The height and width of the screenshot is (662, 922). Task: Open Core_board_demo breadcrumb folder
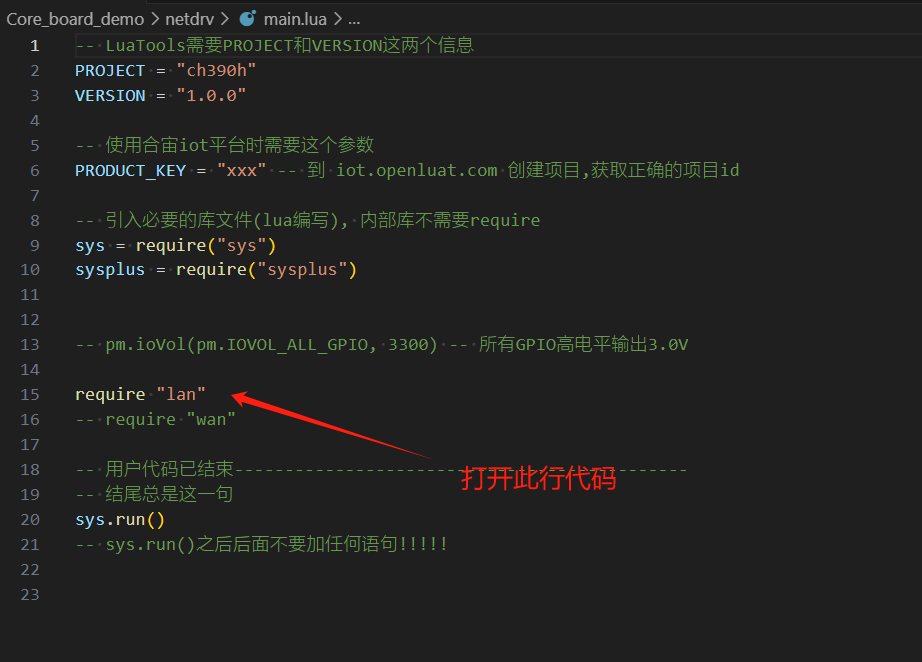coord(75,19)
